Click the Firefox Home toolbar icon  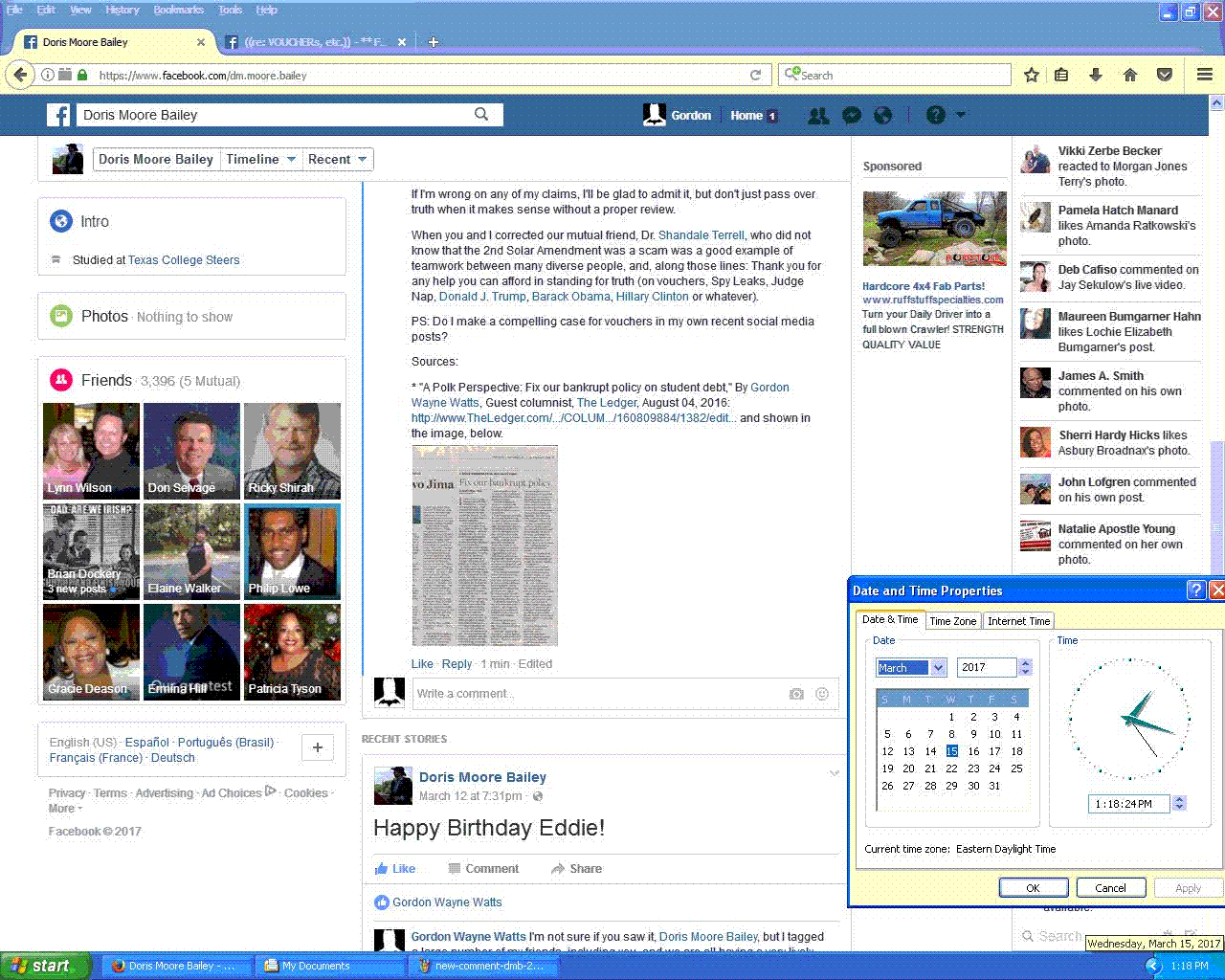coord(1130,75)
